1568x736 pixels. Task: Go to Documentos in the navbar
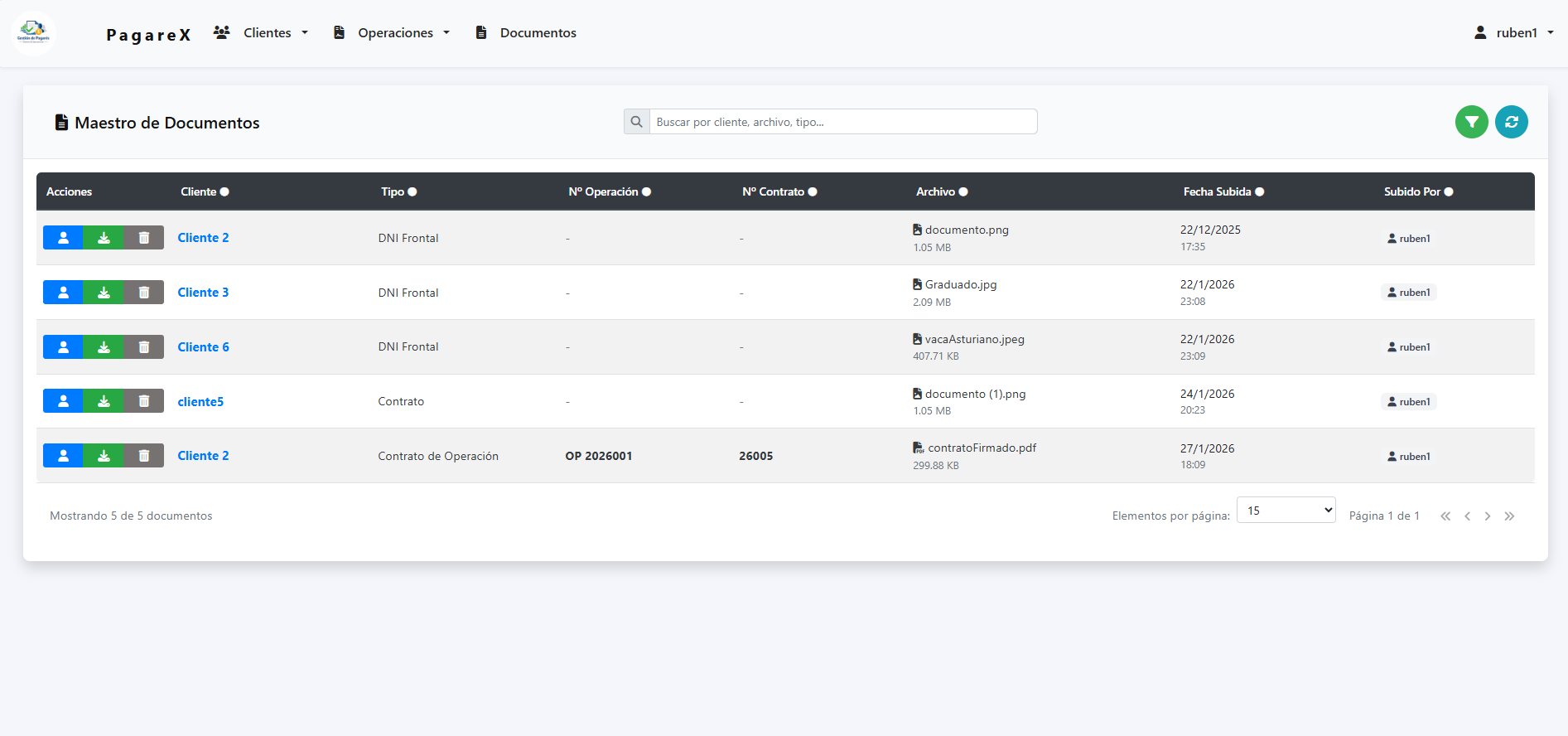(526, 33)
